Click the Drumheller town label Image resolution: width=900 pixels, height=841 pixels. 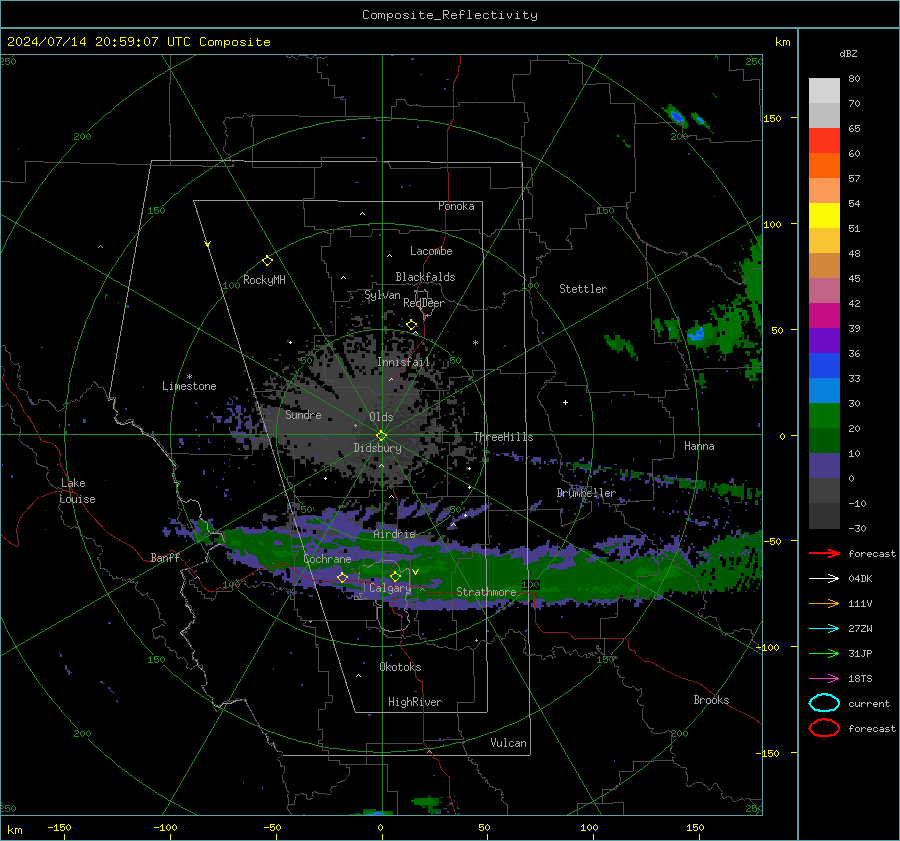(x=586, y=493)
